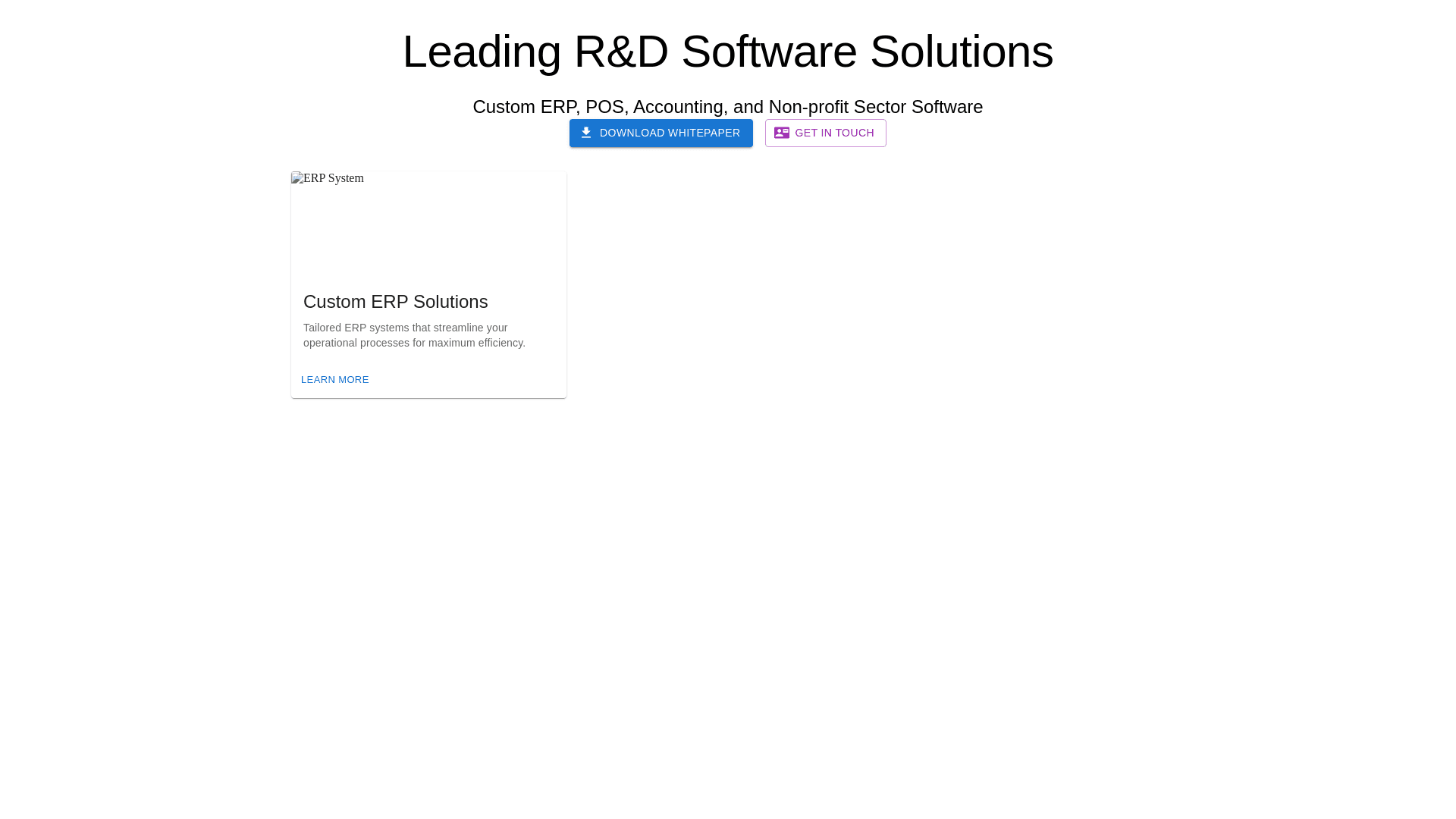The height and width of the screenshot is (819, 1456).
Task: Click maximum efficiency text in card description
Action: coord(476,343)
